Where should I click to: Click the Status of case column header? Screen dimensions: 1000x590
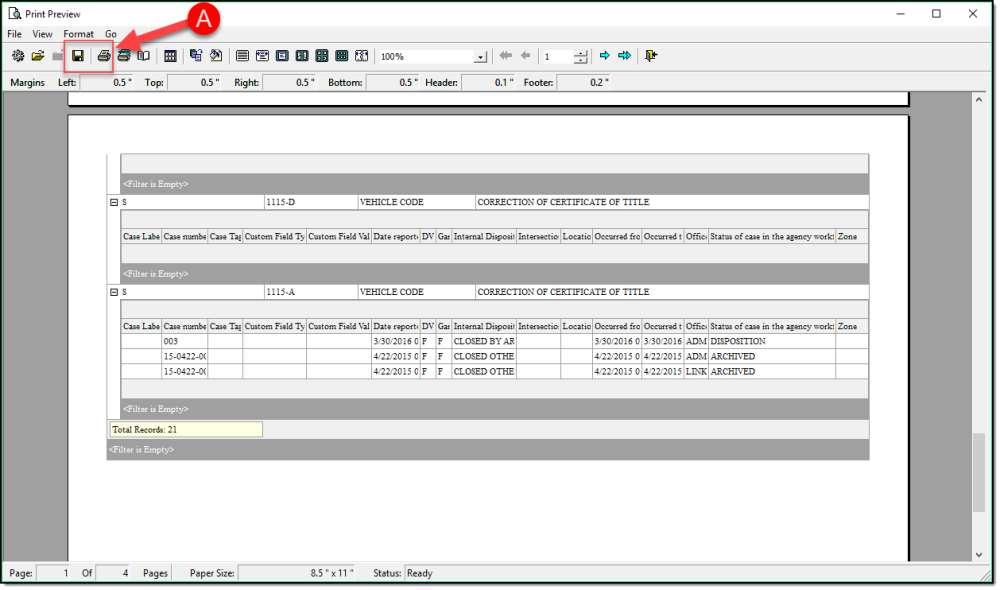click(x=771, y=237)
